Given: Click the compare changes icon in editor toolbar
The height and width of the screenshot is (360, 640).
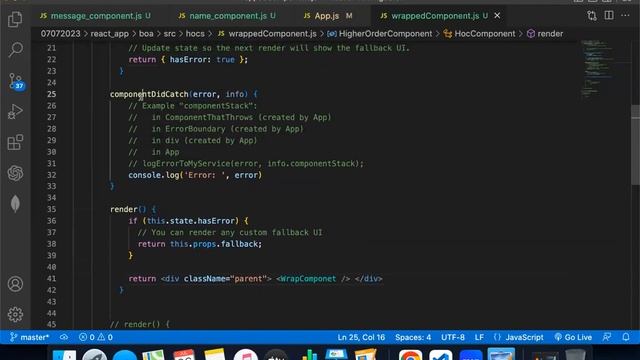Looking at the screenshot, I should tap(592, 16).
